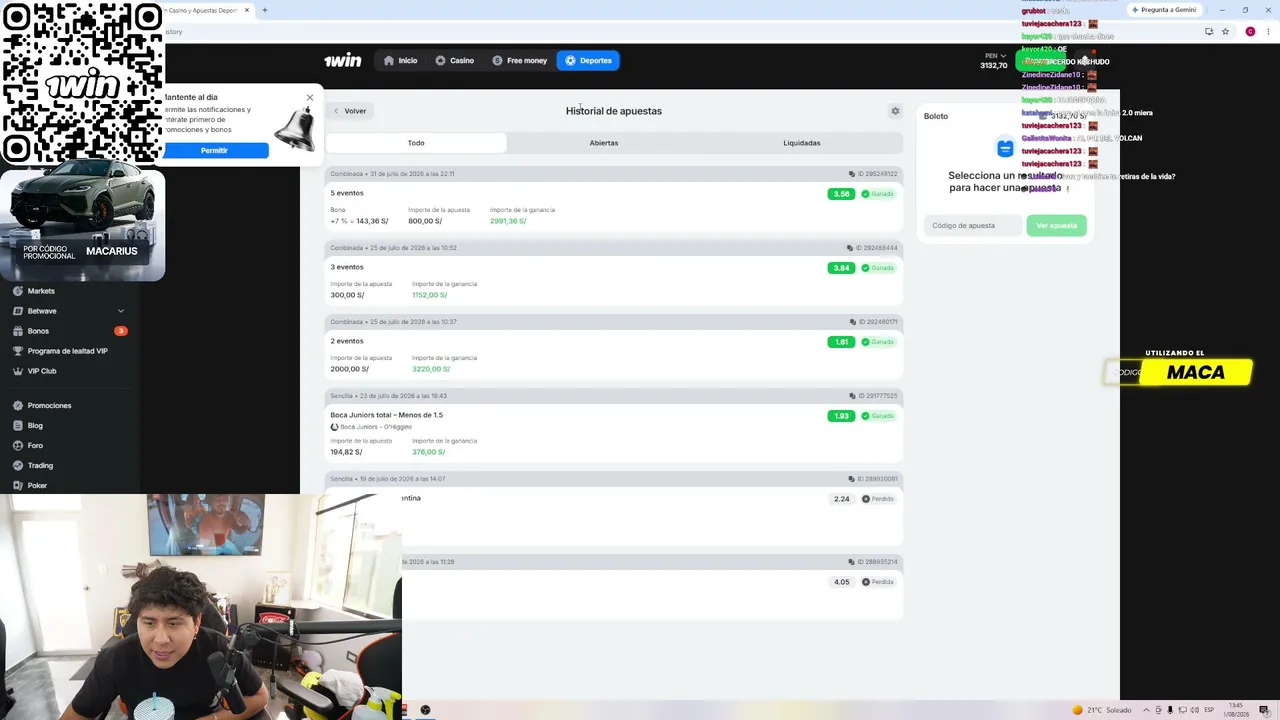Click the install app icon in address bar

click(x=1209, y=32)
